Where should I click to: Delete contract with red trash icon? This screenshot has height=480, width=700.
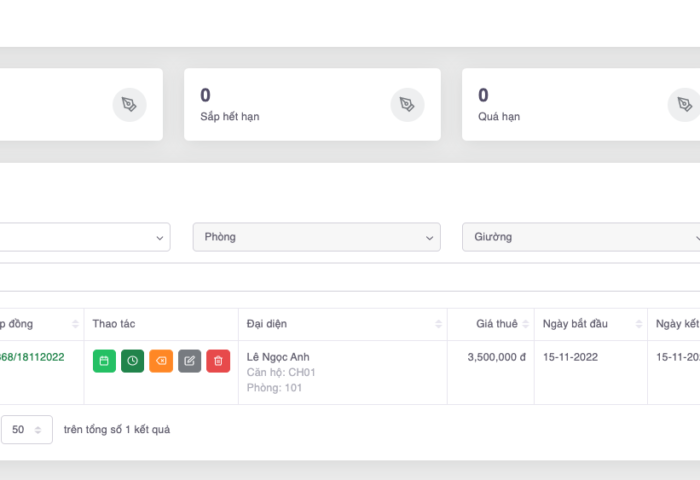tap(218, 361)
